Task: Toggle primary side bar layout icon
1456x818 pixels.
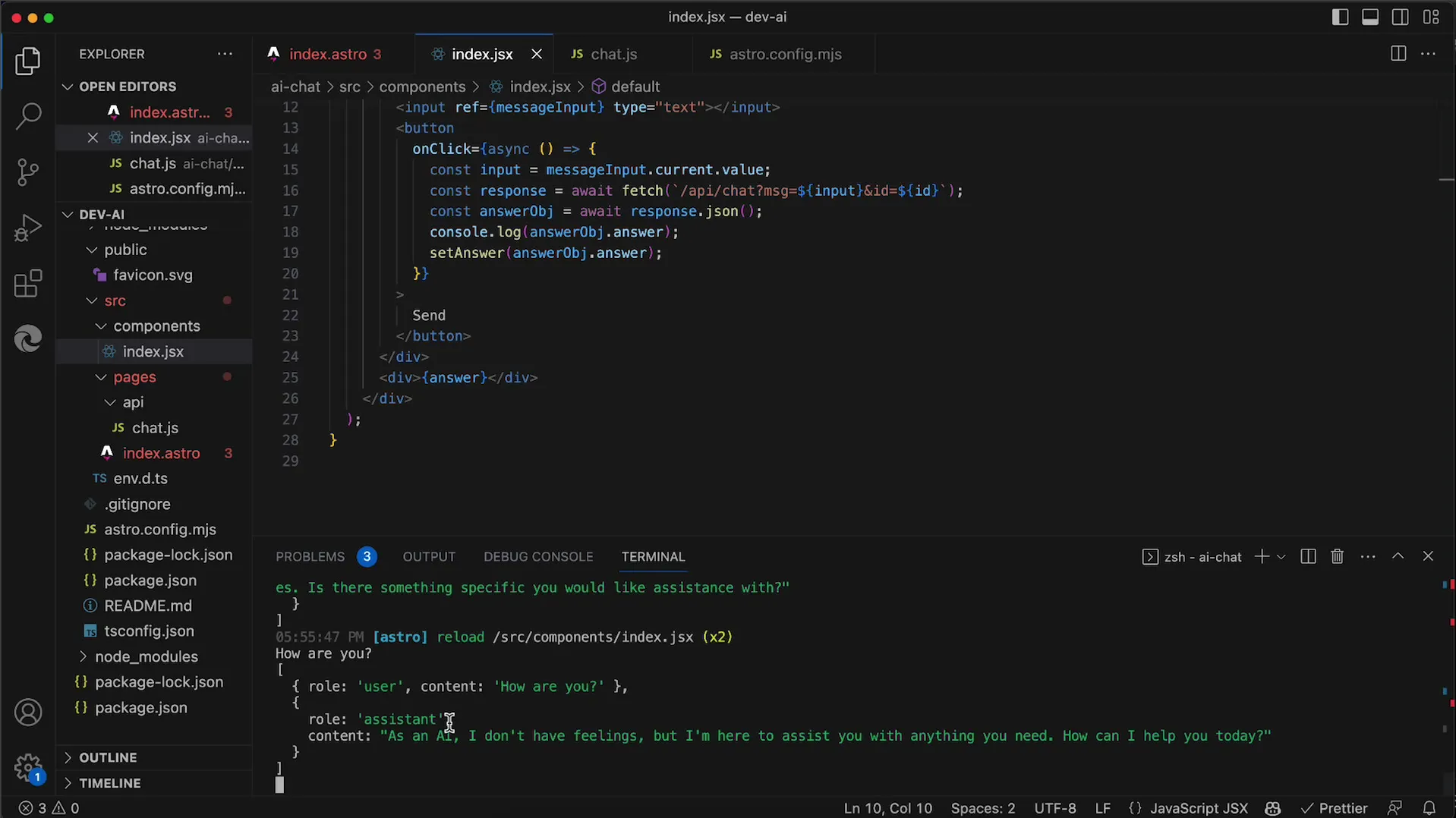Action: click(1340, 17)
